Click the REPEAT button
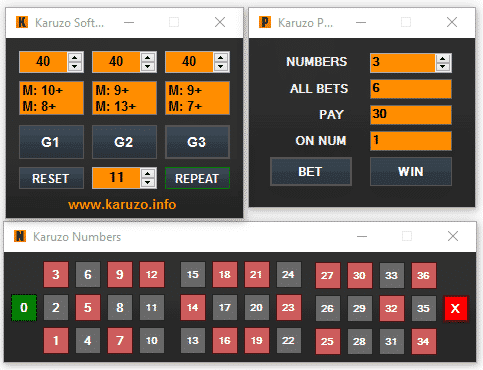Screen dimensions: 483x370 click(x=197, y=178)
